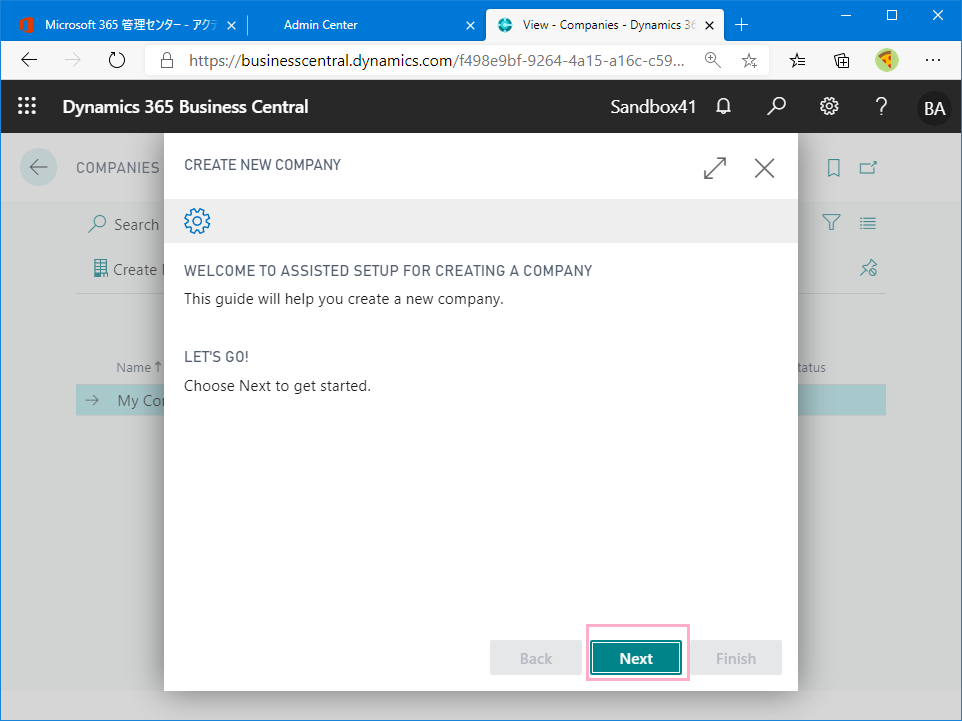Open the notifications bell icon
This screenshot has height=721, width=962.
[x=723, y=106]
